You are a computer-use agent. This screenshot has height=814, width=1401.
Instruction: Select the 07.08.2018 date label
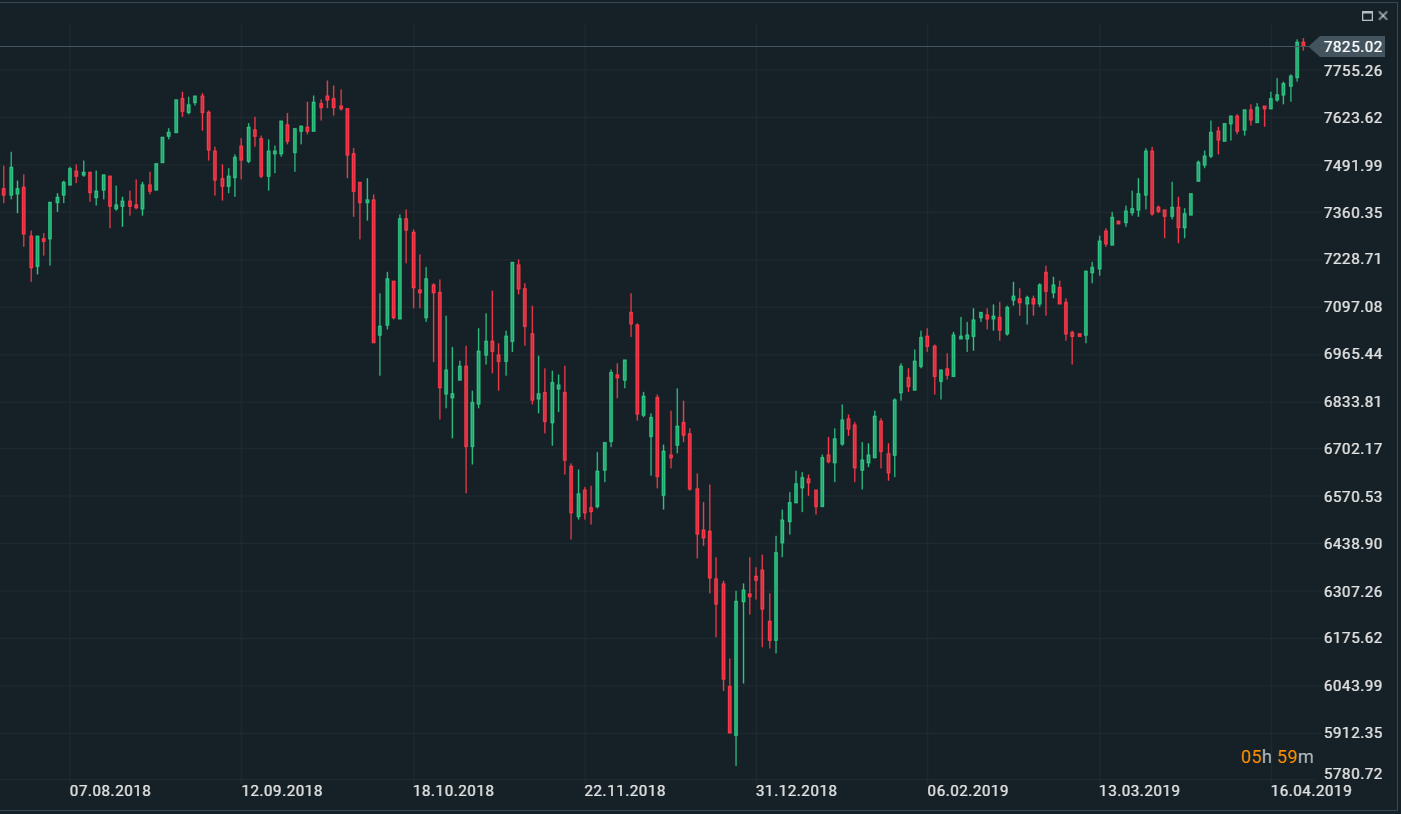(x=110, y=791)
